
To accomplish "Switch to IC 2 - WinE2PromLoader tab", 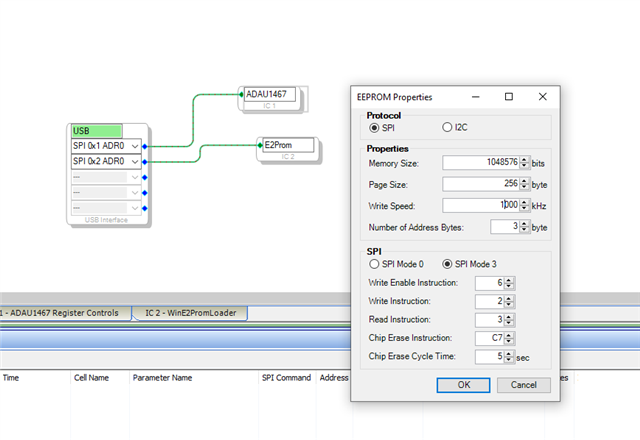I will pos(191,313).
